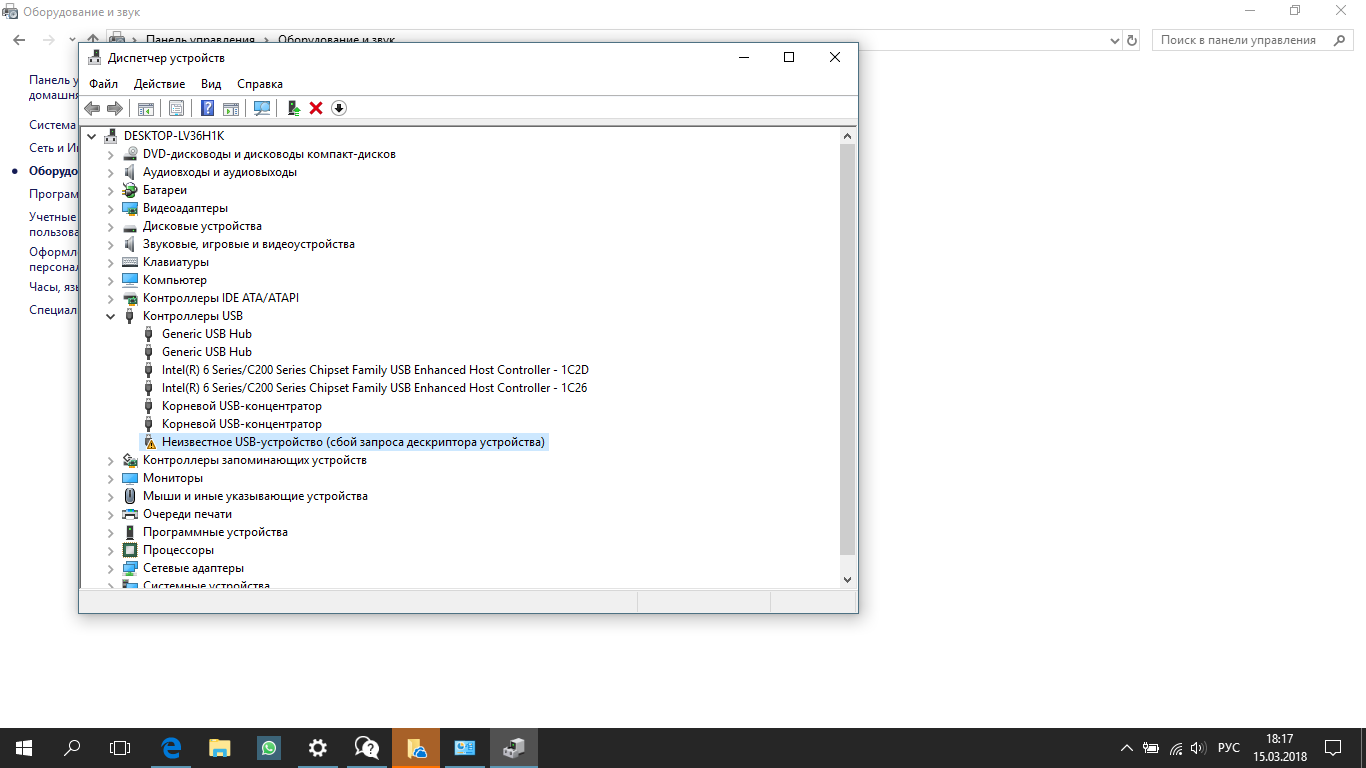The width and height of the screenshot is (1366, 768).
Task: Click the Back arrow in Device Manager toolbar
Action: tap(92, 108)
